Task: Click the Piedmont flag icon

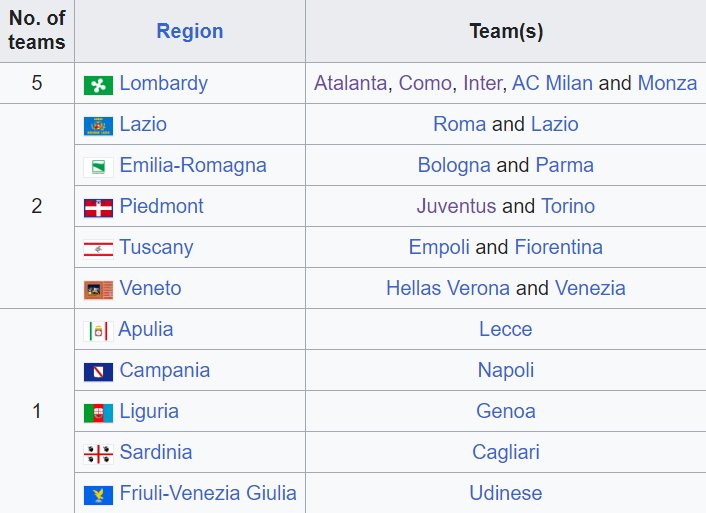Action: [98, 208]
